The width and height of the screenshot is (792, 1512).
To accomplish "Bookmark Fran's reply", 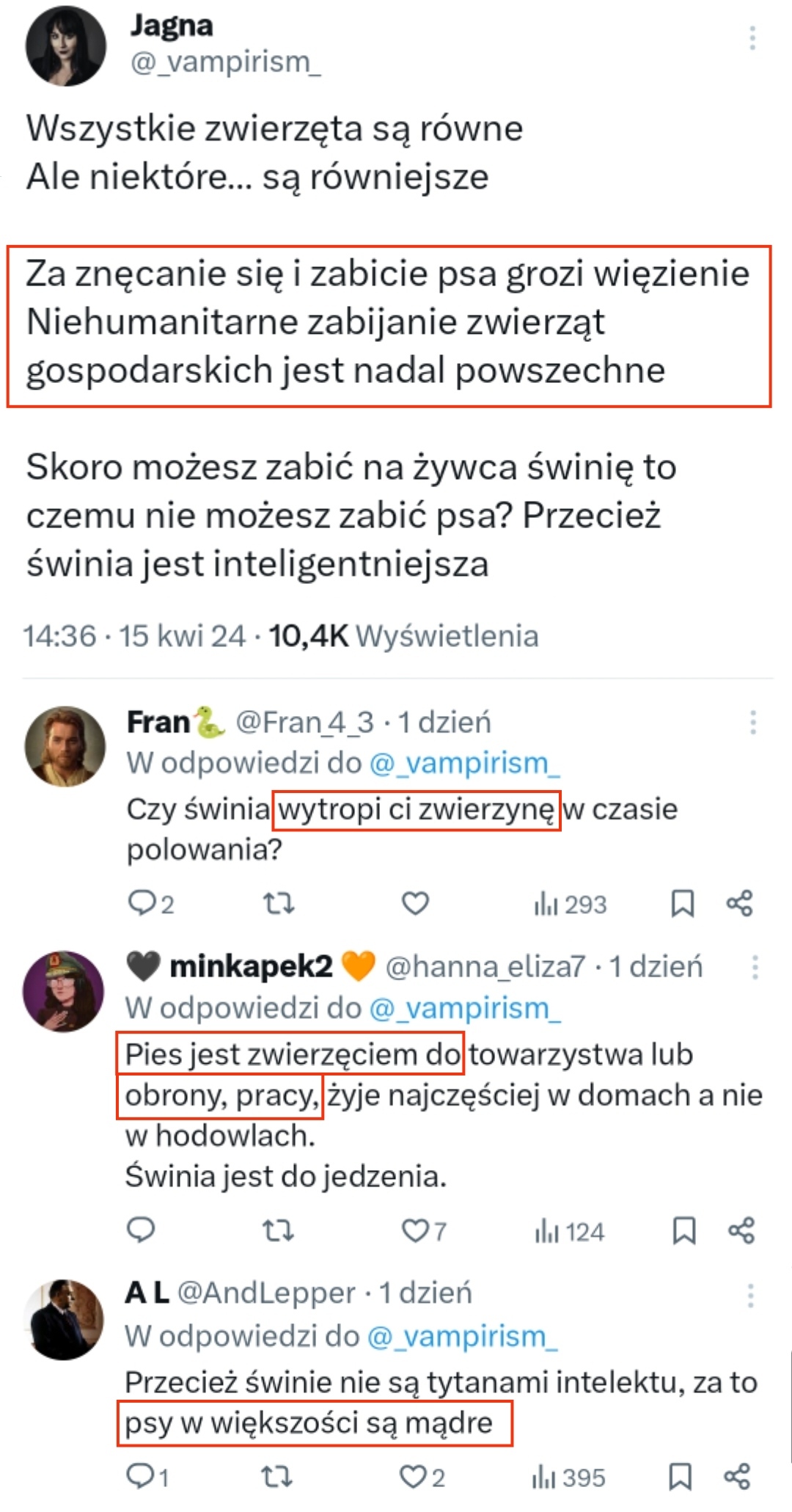I will click(x=683, y=904).
